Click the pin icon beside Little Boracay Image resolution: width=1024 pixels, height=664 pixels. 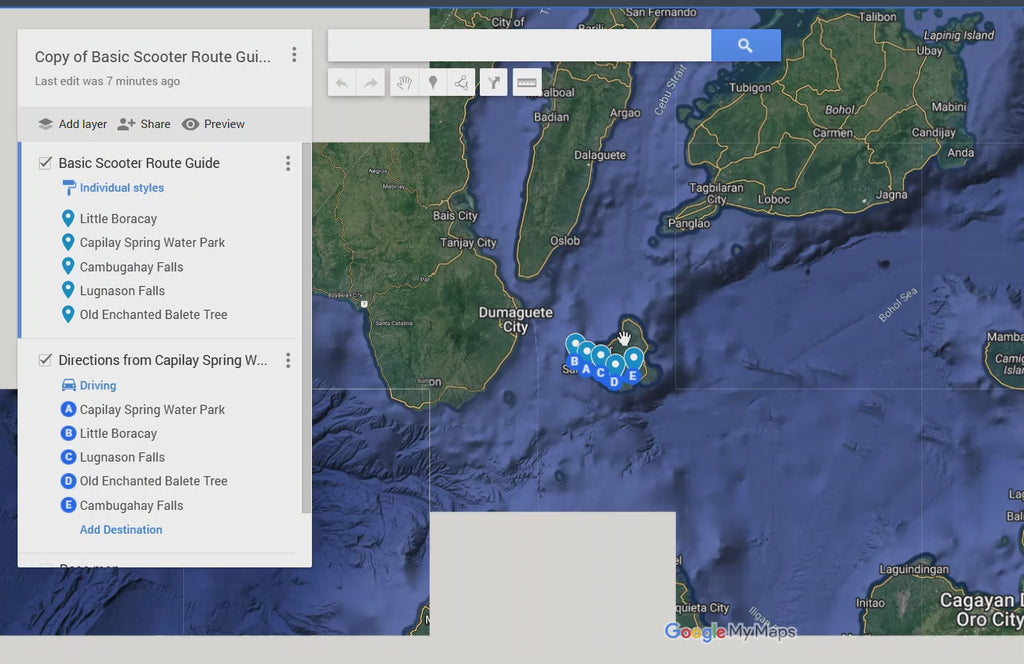(x=68, y=218)
